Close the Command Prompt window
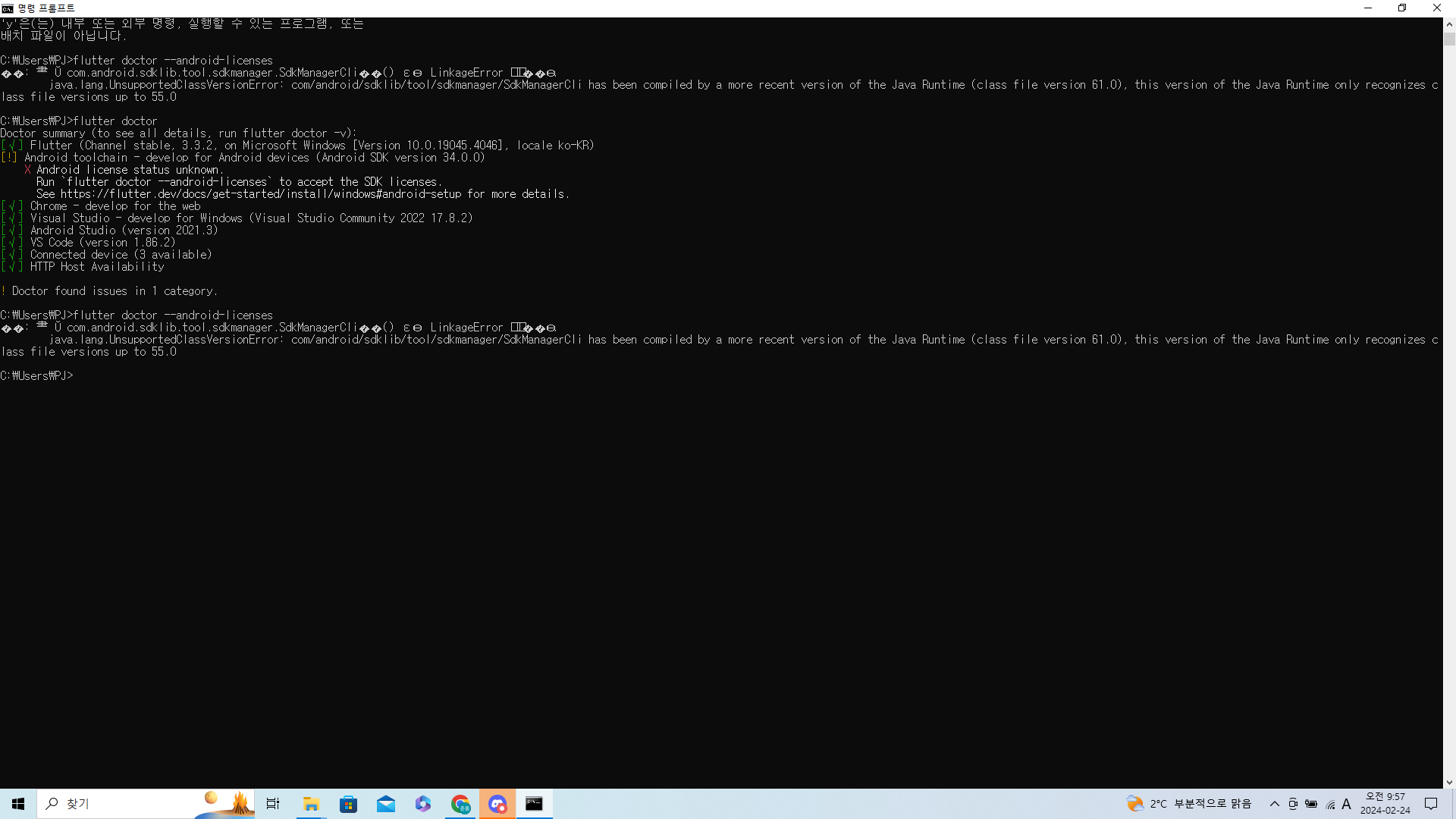The image size is (1456, 819). click(1437, 8)
